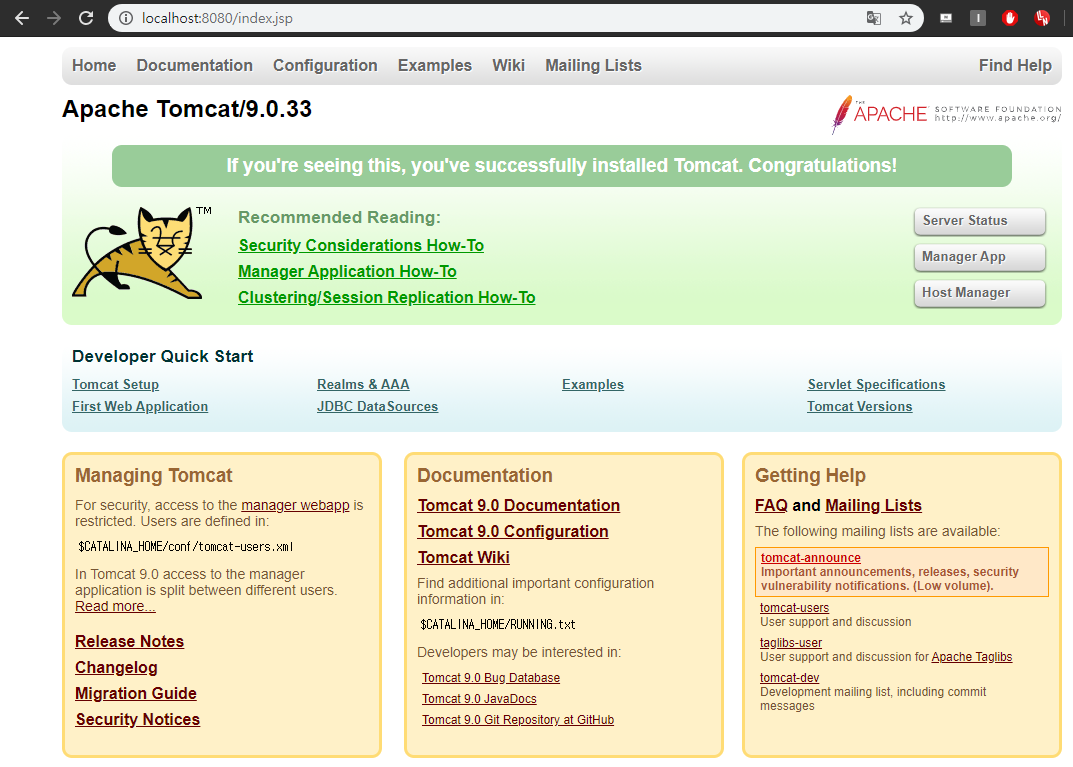This screenshot has width=1073, height=767.
Task: Follow the manager webapp link
Action: coord(295,505)
